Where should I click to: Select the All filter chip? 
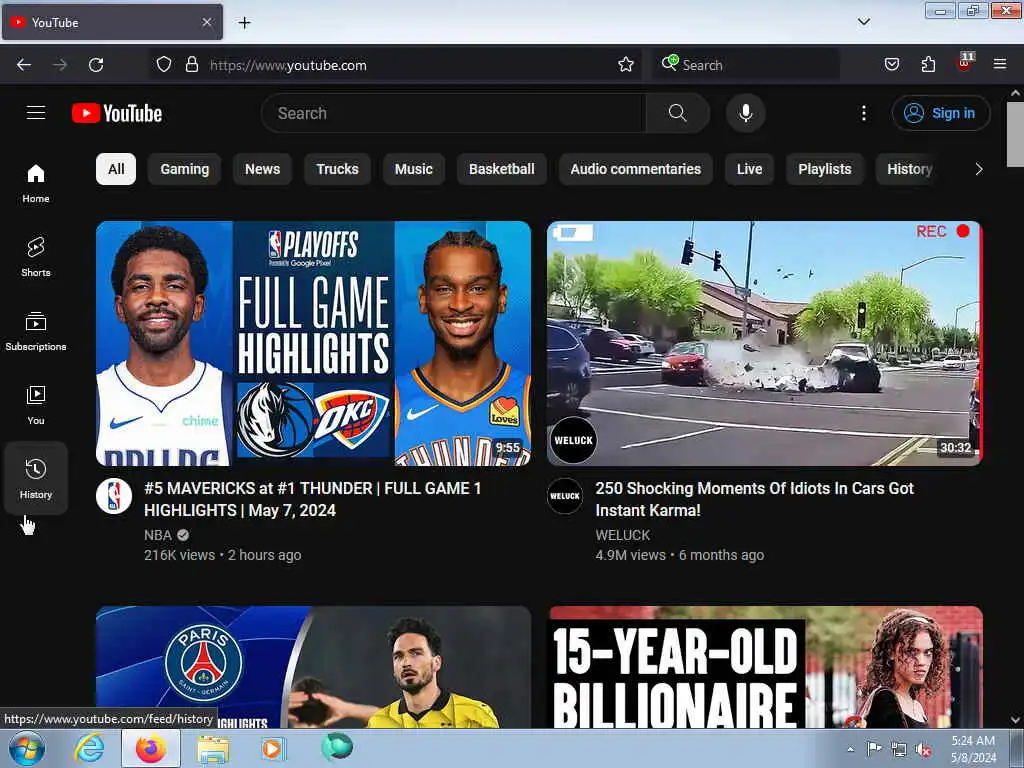116,169
